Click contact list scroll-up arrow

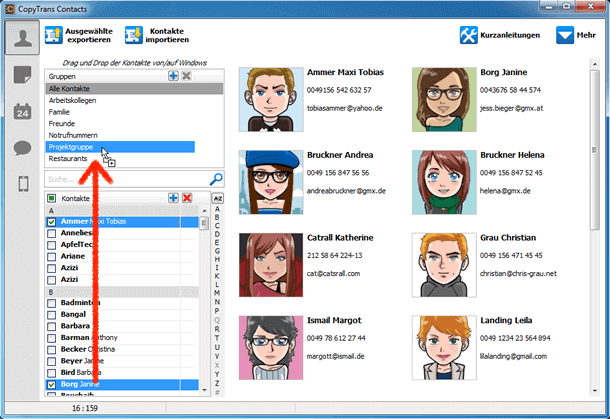point(205,211)
